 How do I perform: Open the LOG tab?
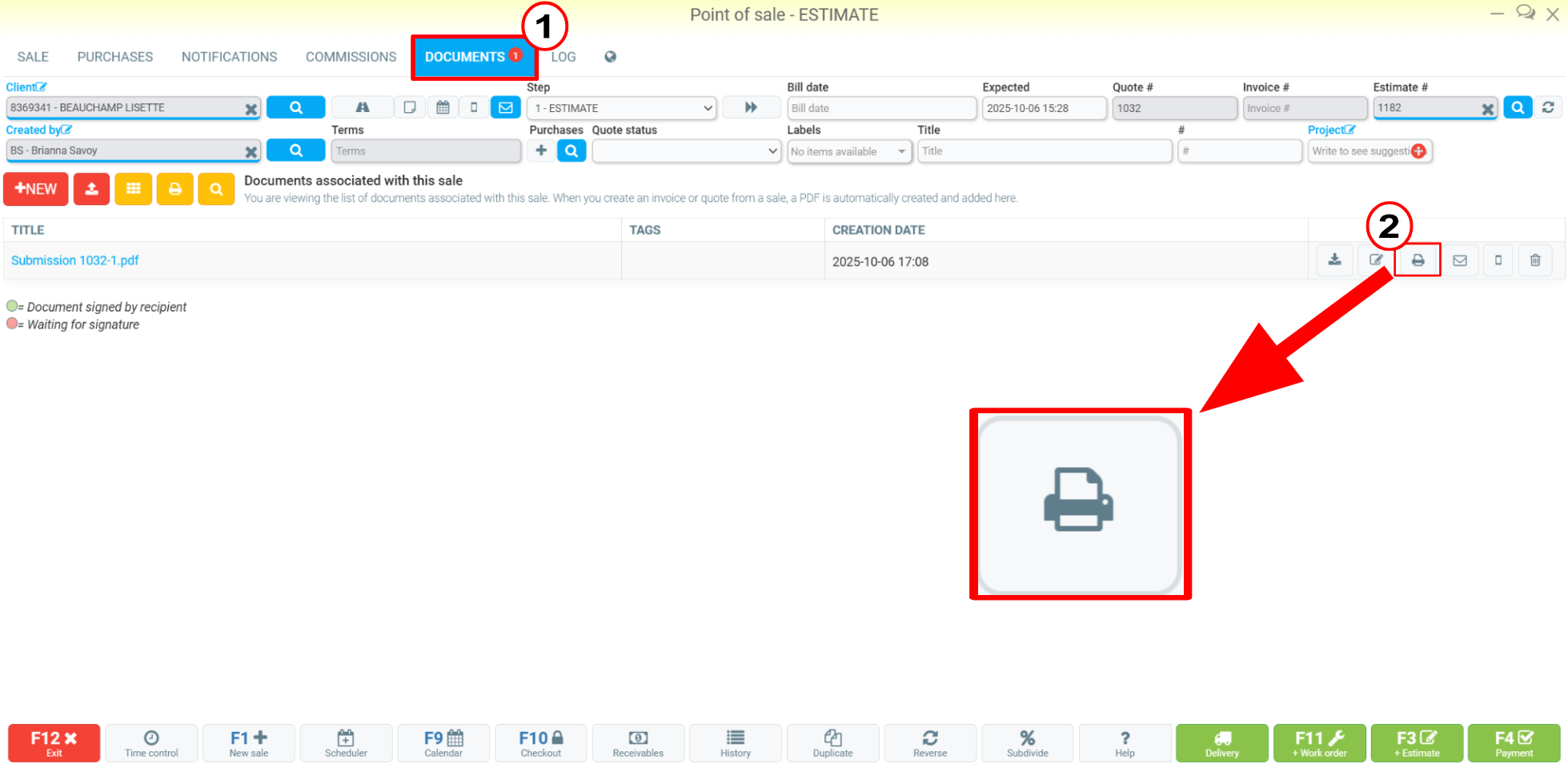click(563, 57)
